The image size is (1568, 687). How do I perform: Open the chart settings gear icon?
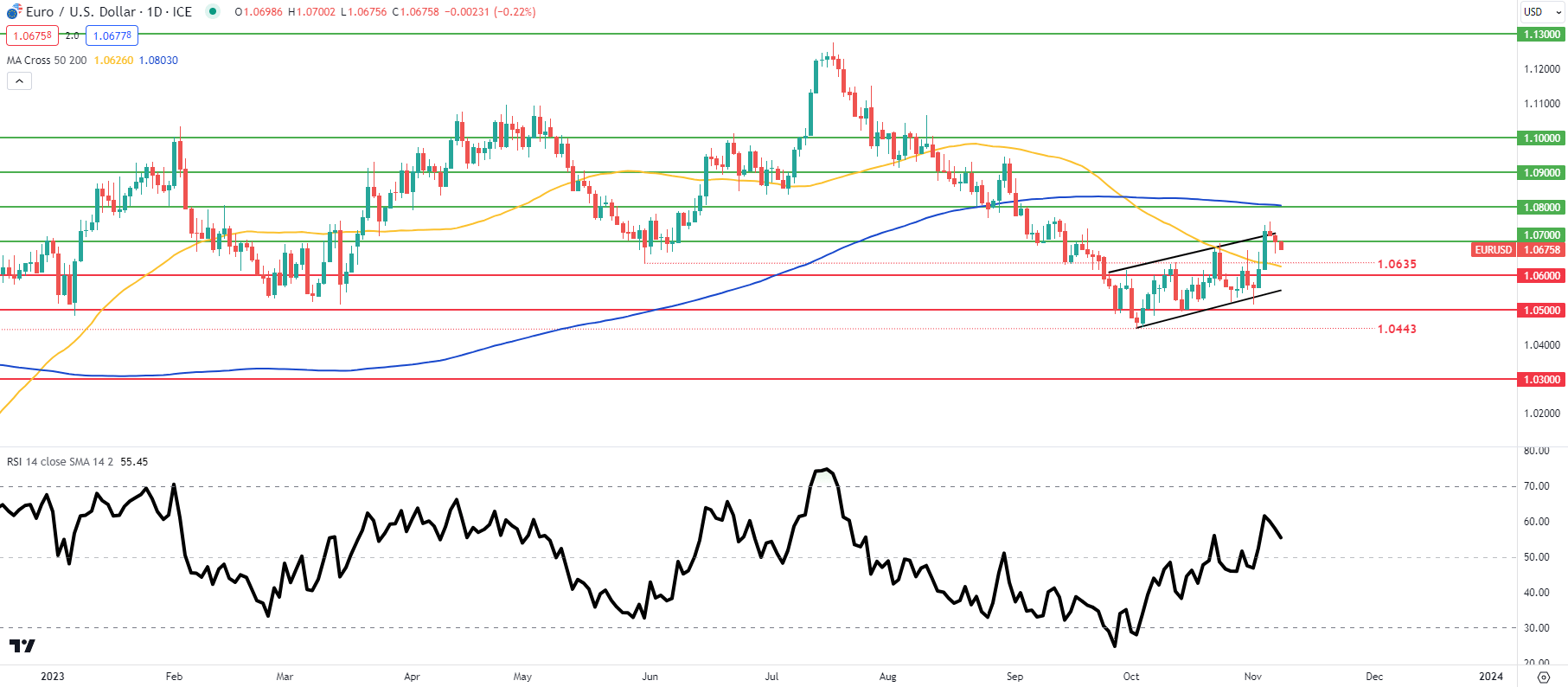click(x=1544, y=677)
